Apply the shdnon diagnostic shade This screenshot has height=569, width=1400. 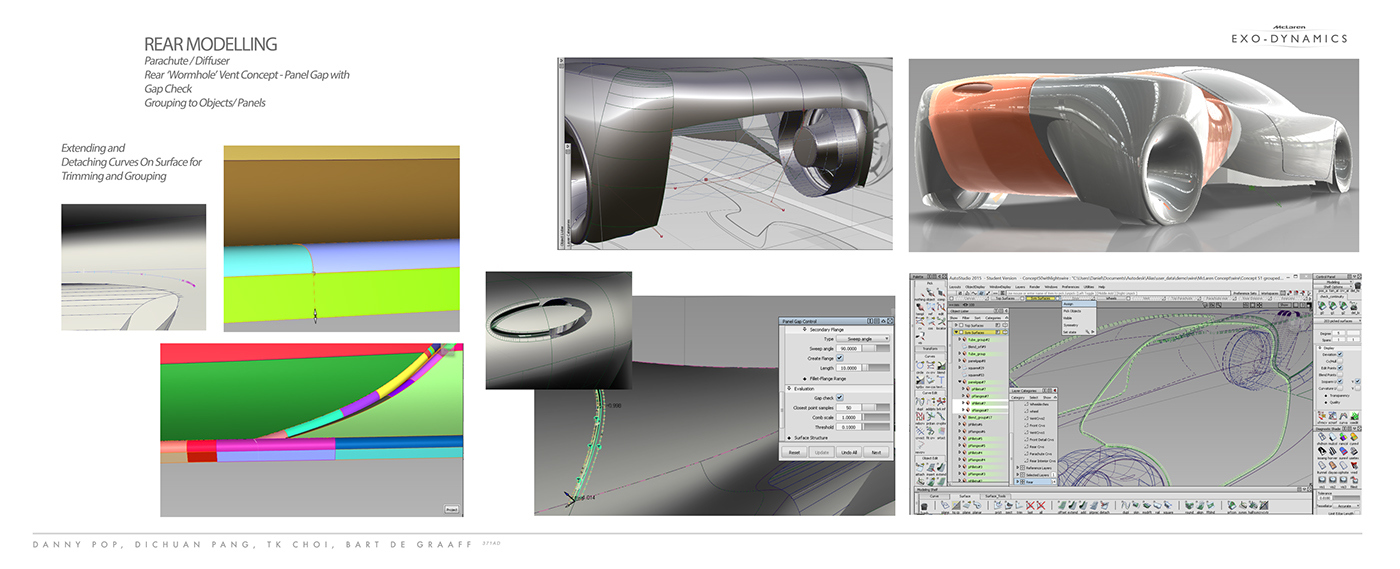[x=1322, y=438]
